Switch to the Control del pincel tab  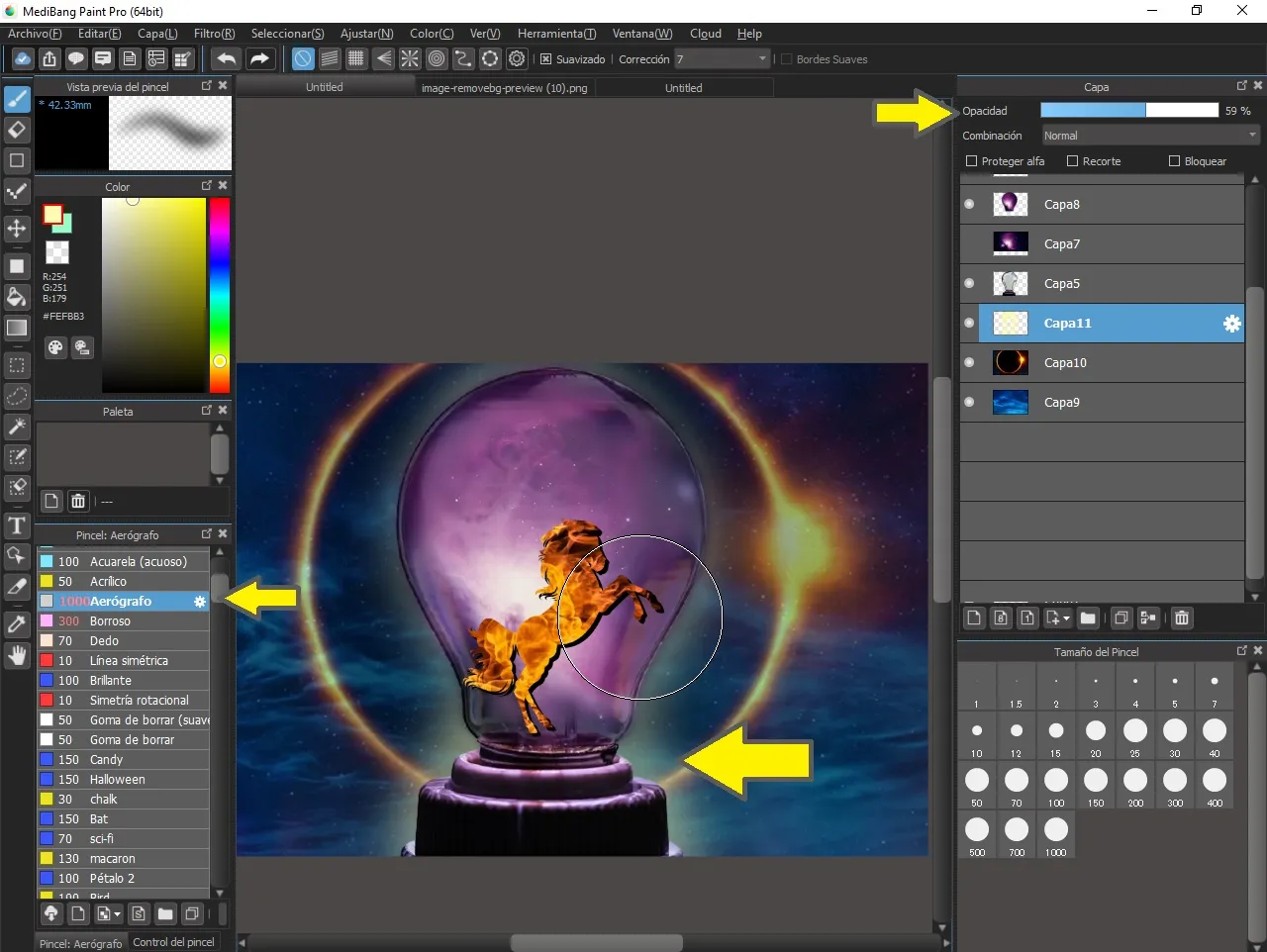click(173, 942)
